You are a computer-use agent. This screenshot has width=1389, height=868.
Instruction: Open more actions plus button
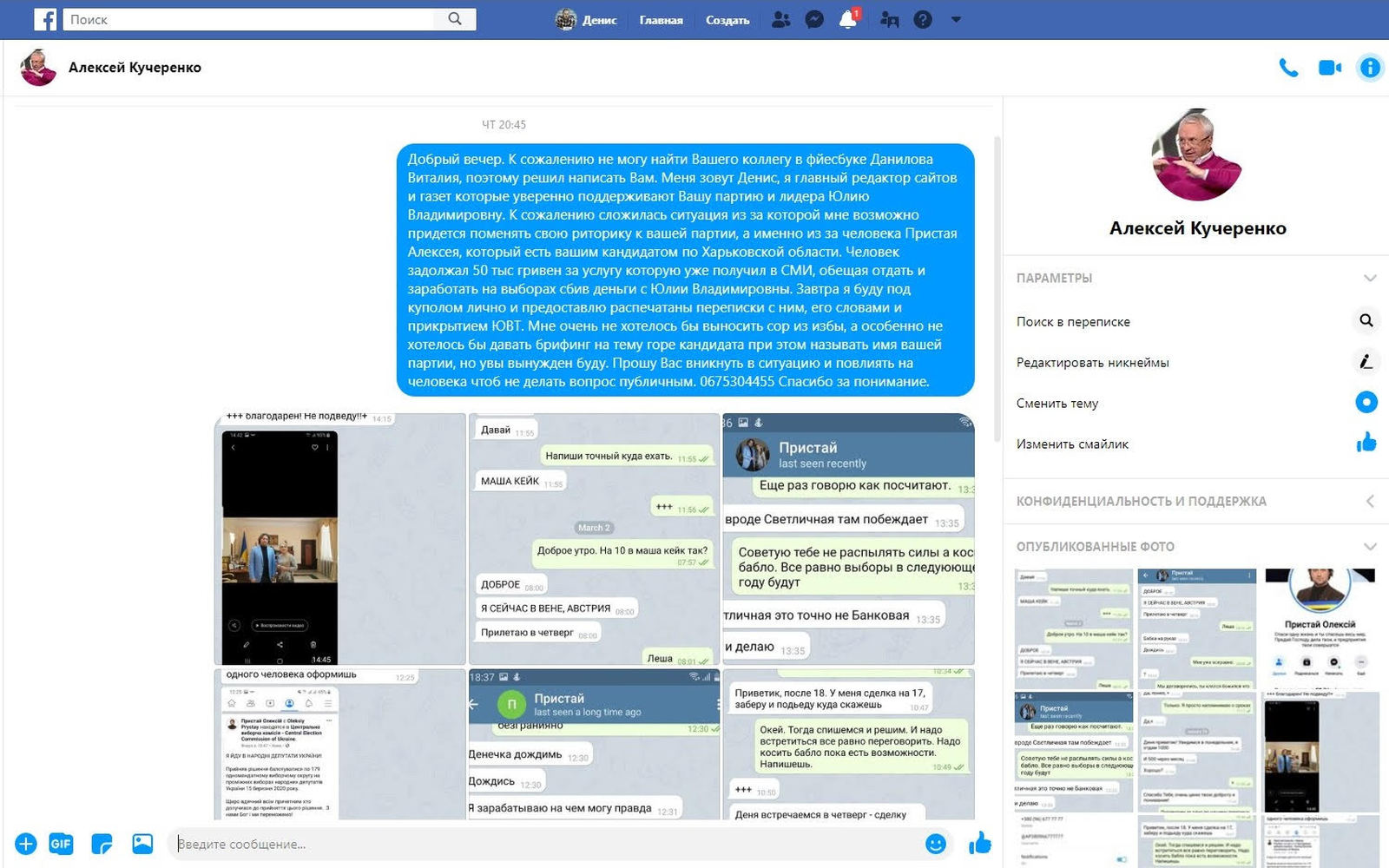(x=26, y=844)
